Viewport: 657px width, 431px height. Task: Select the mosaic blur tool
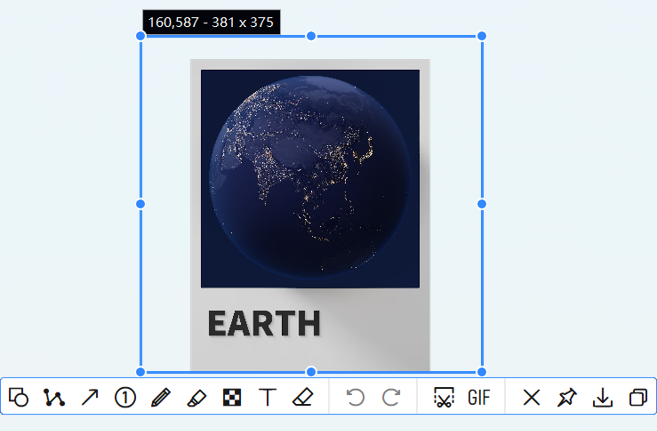click(232, 397)
